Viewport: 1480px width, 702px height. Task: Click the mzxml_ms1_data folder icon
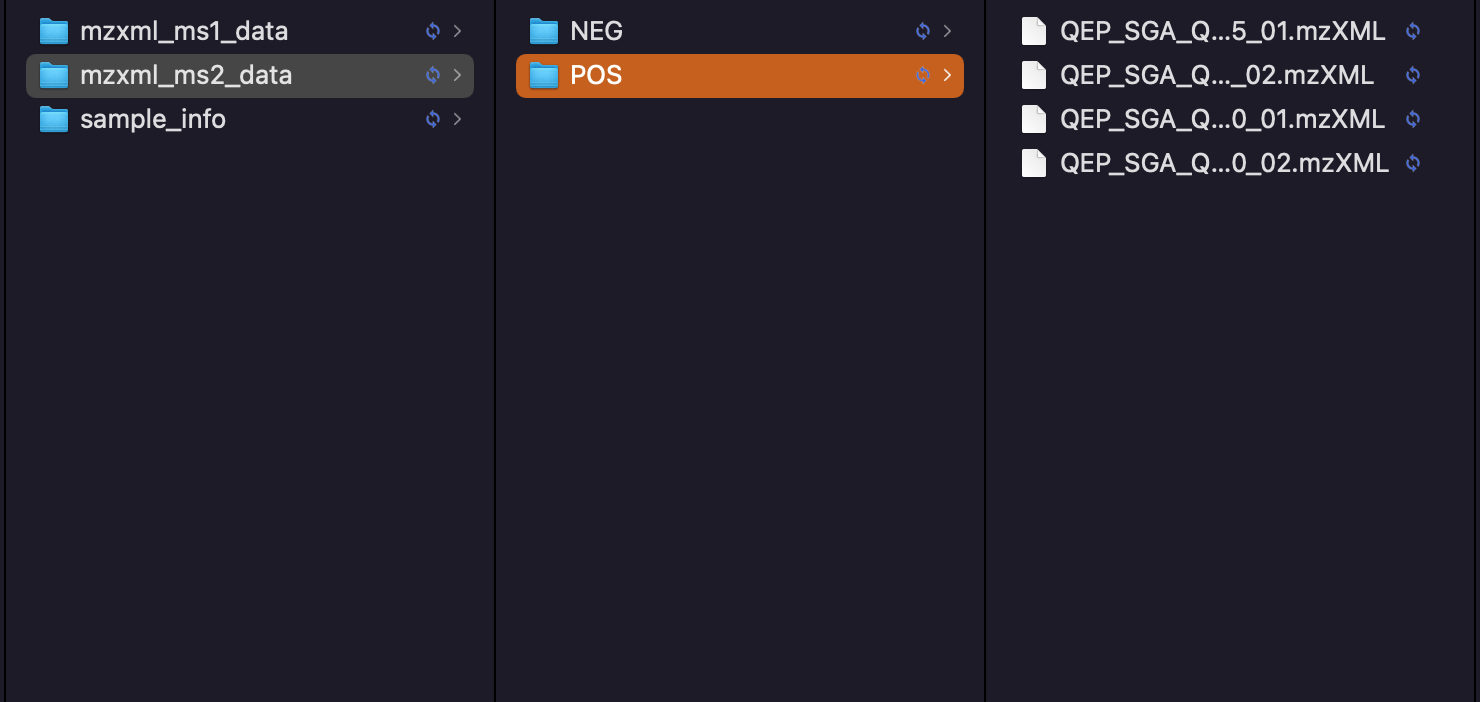[53, 31]
